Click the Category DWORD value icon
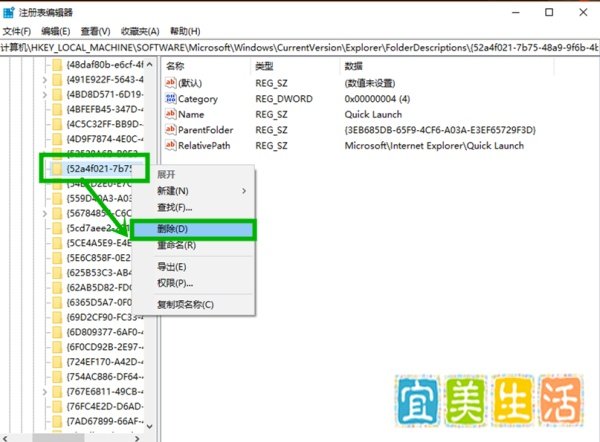 [x=170, y=98]
